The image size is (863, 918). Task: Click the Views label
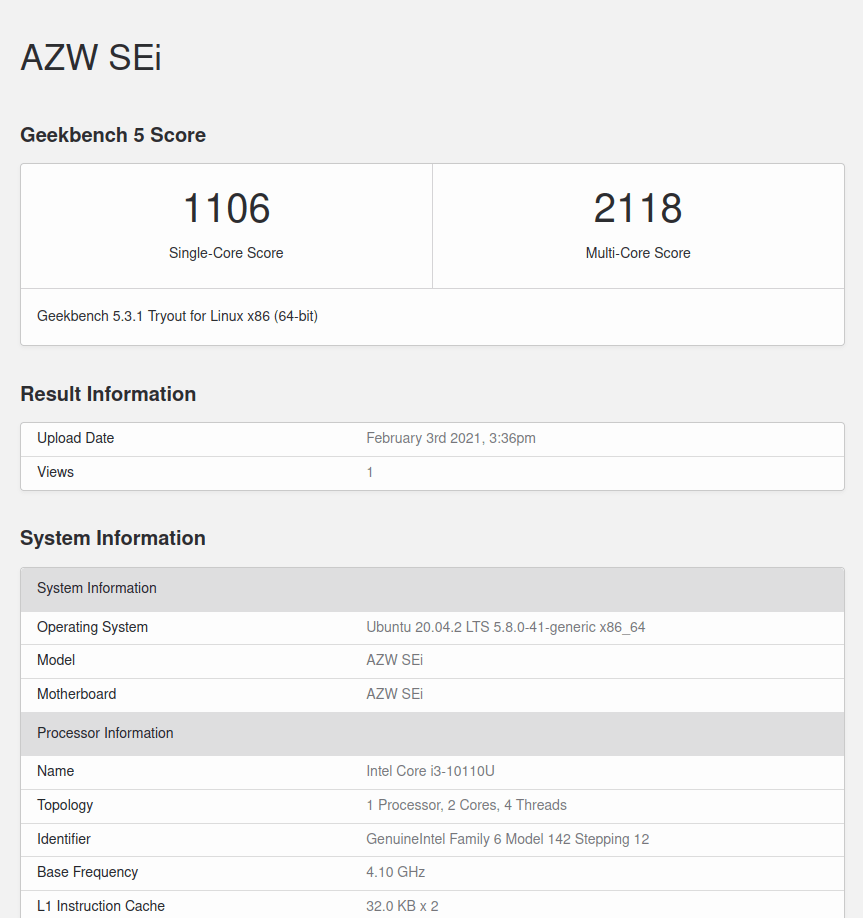pos(56,472)
